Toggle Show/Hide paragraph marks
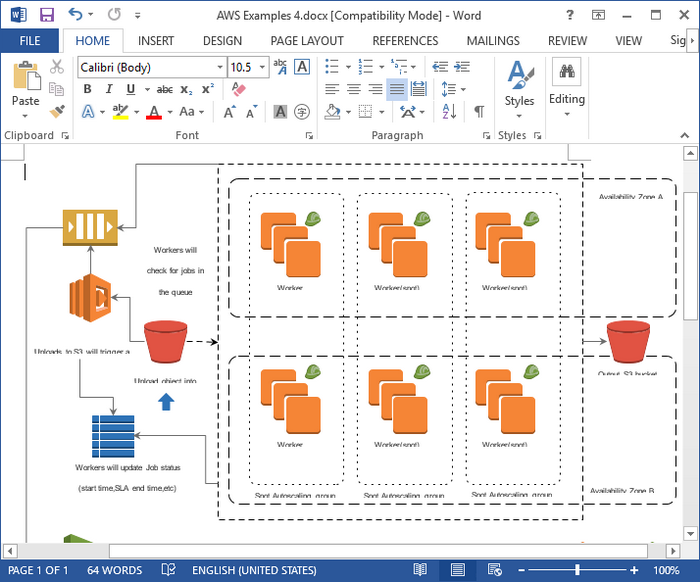This screenshot has height=582, width=700. (x=479, y=112)
